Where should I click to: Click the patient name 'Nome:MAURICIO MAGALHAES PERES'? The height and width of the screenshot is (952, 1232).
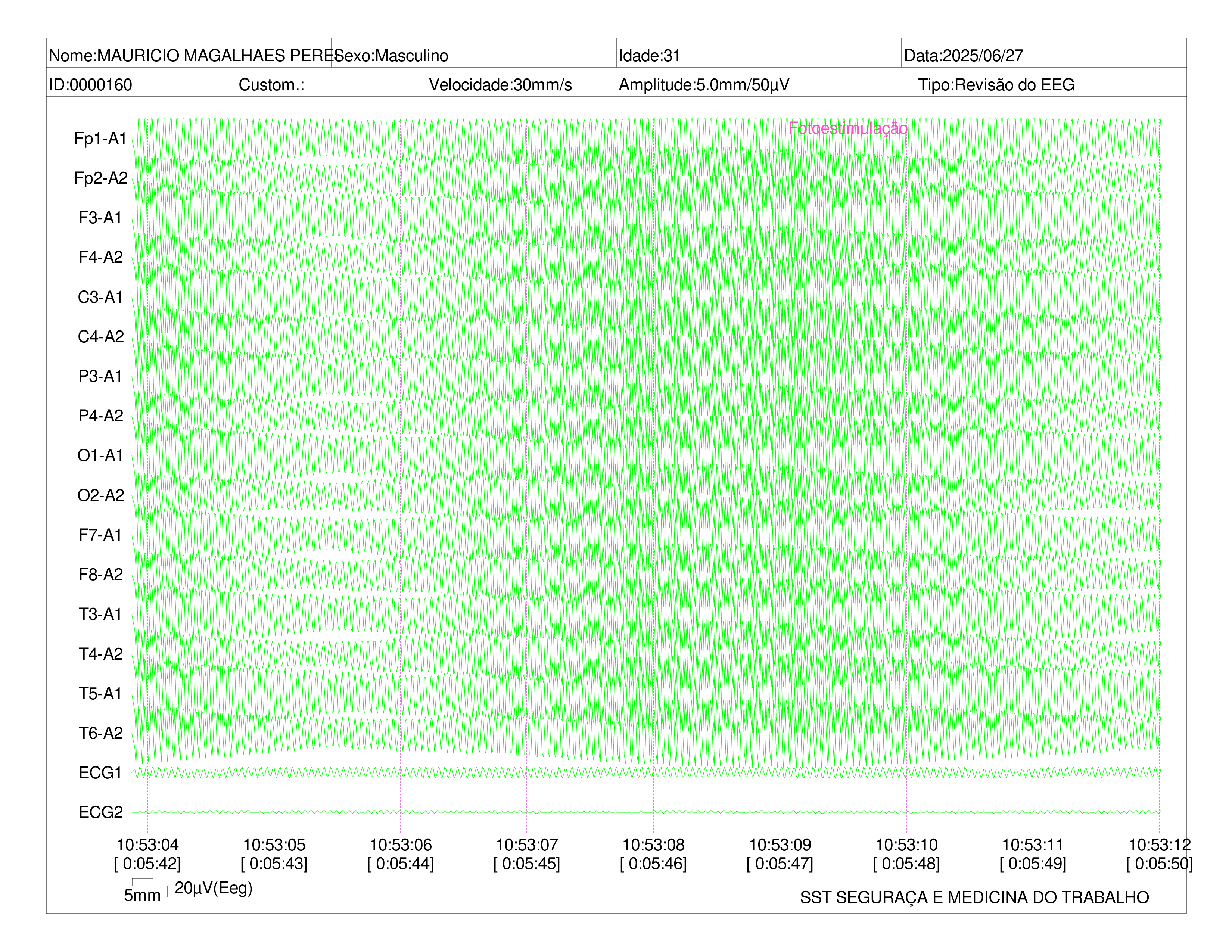196,55
